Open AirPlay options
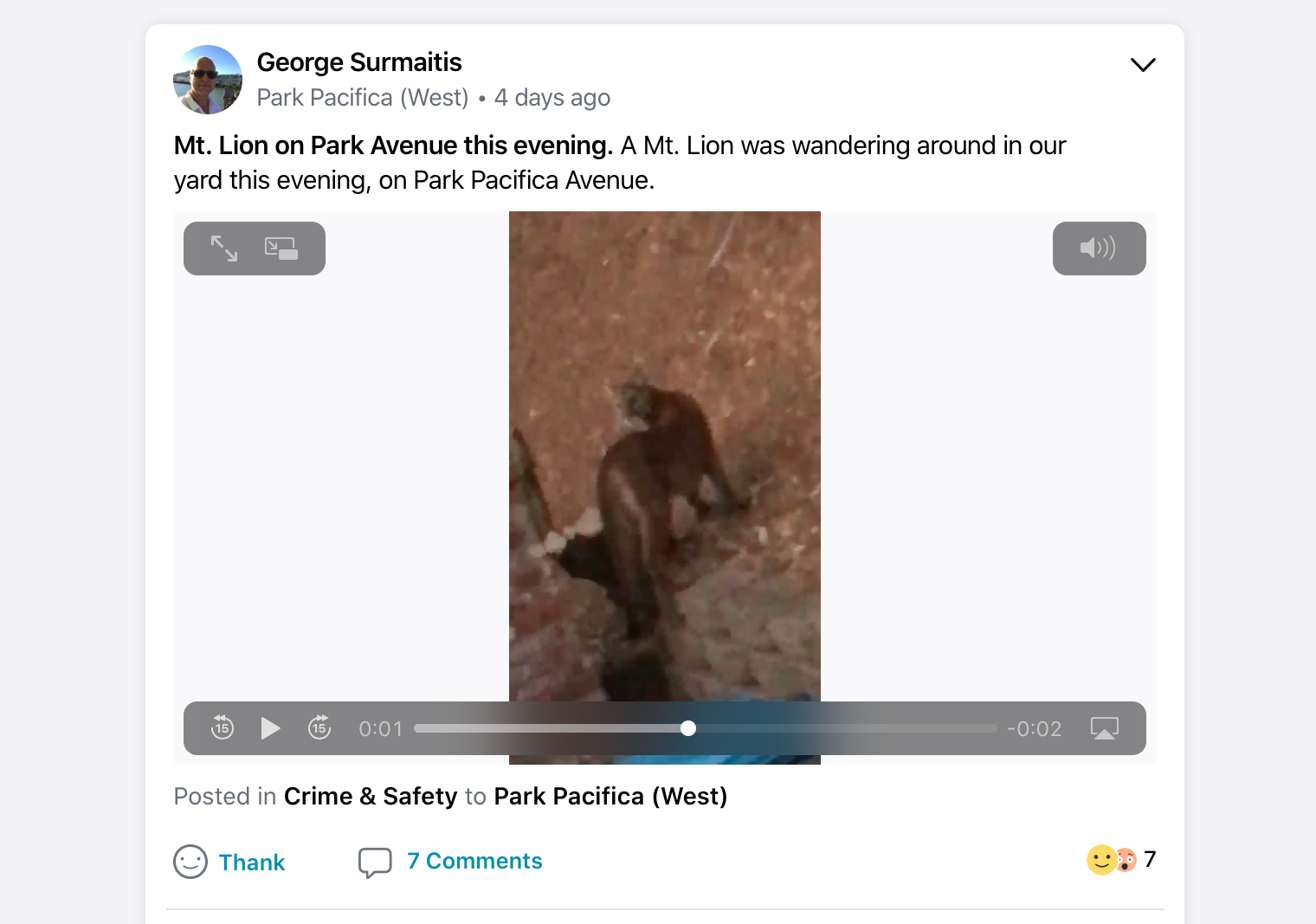This screenshot has height=924, width=1316. tap(1104, 728)
